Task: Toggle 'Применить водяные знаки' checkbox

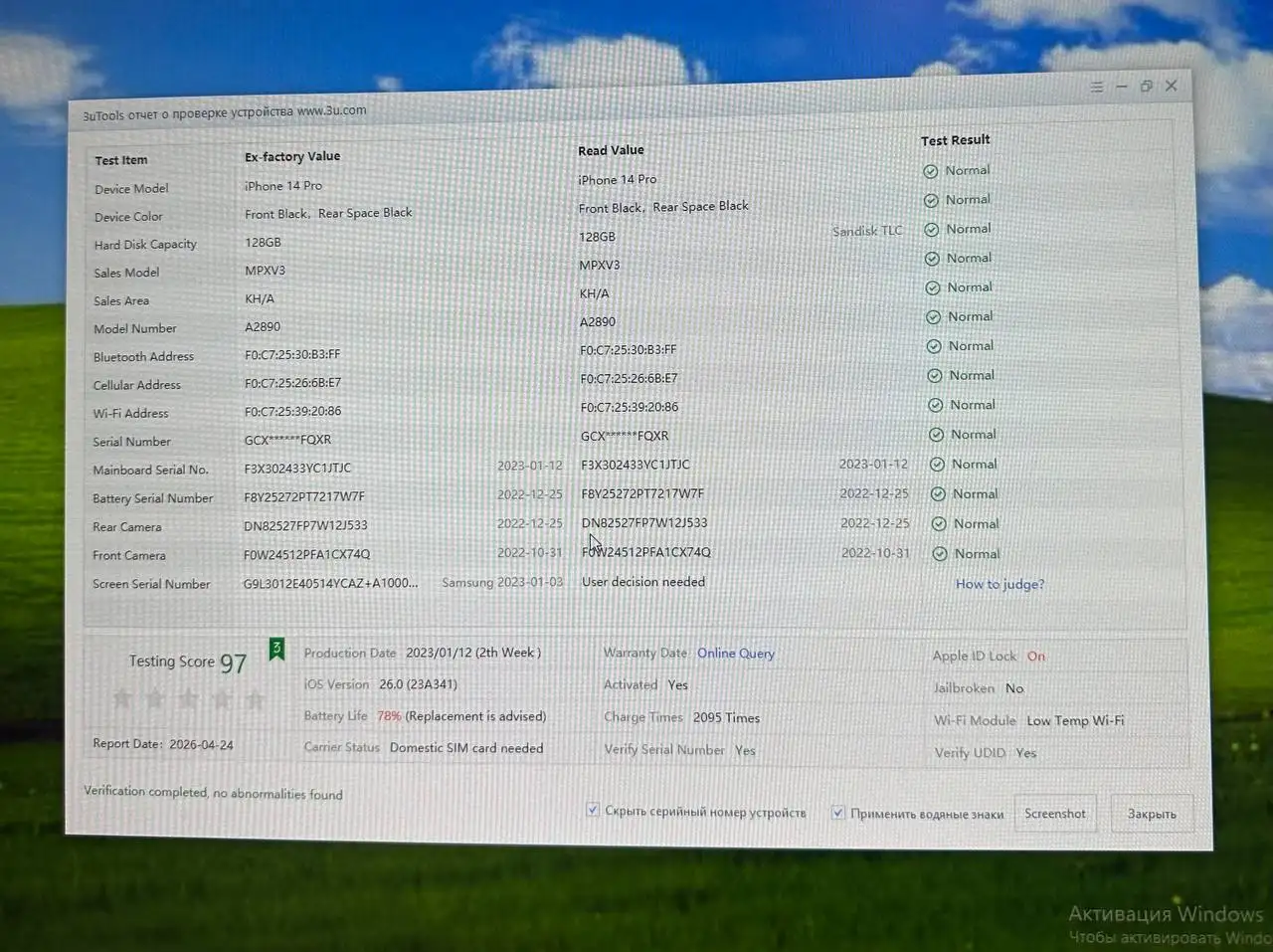Action: pos(838,813)
